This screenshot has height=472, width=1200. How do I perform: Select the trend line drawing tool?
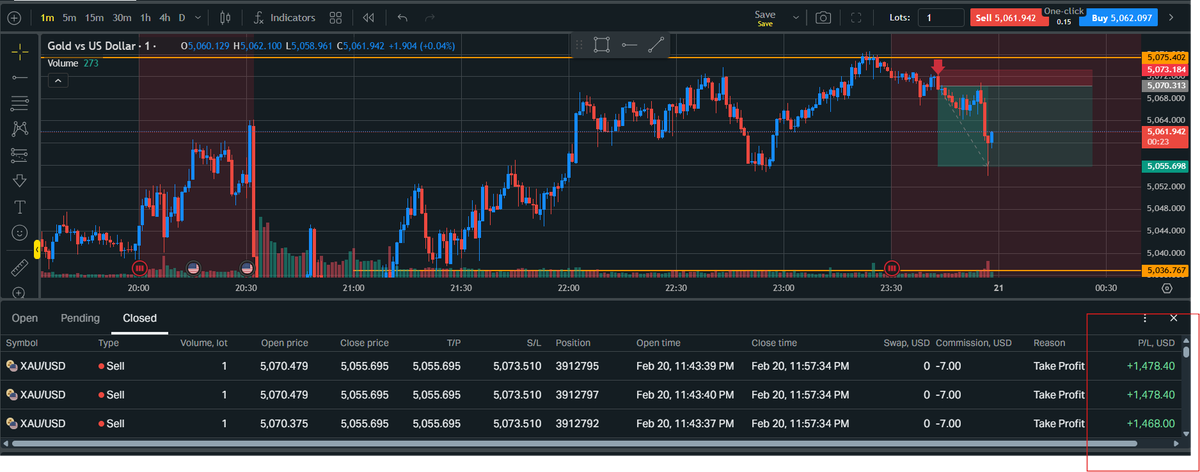pos(19,77)
